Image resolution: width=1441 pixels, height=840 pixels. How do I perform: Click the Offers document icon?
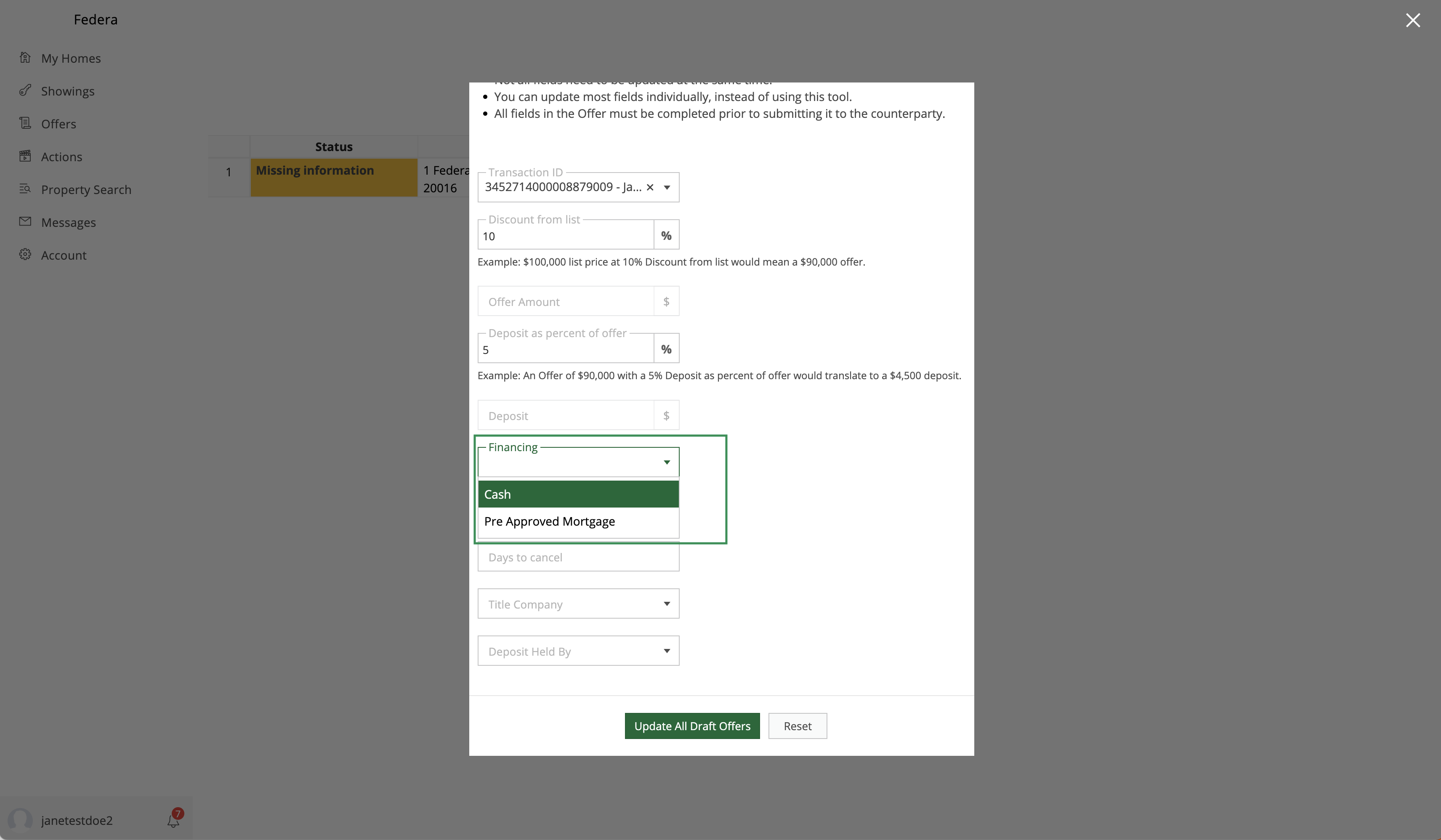25,123
